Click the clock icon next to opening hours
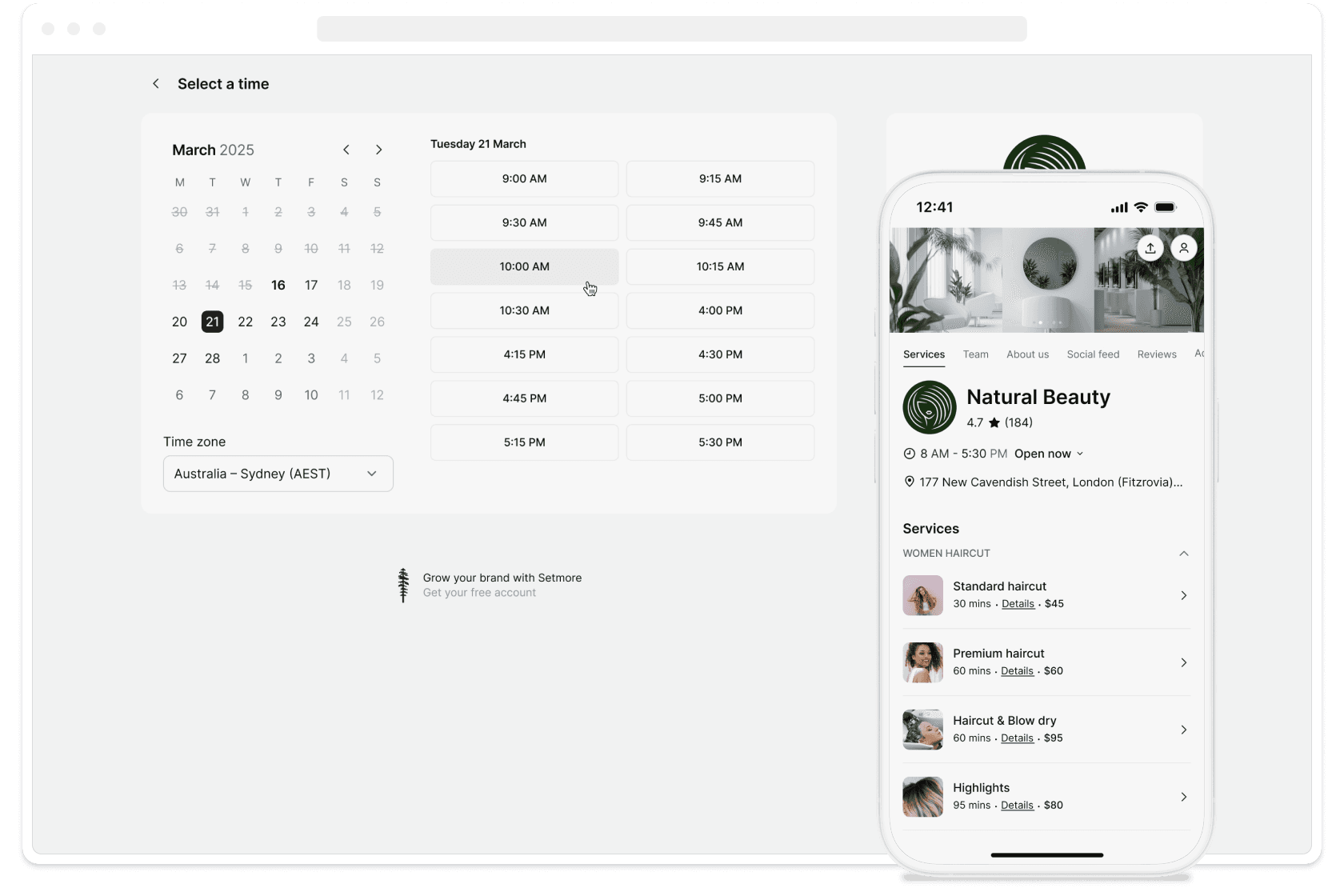Screen dimensions: 1344x896 point(909,453)
